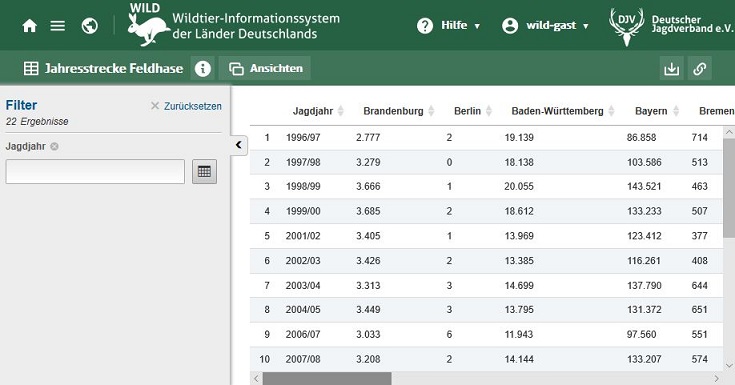This screenshot has width=735, height=385.
Task: Select Jagdjahr cell 1996/97
Action: pos(303,137)
